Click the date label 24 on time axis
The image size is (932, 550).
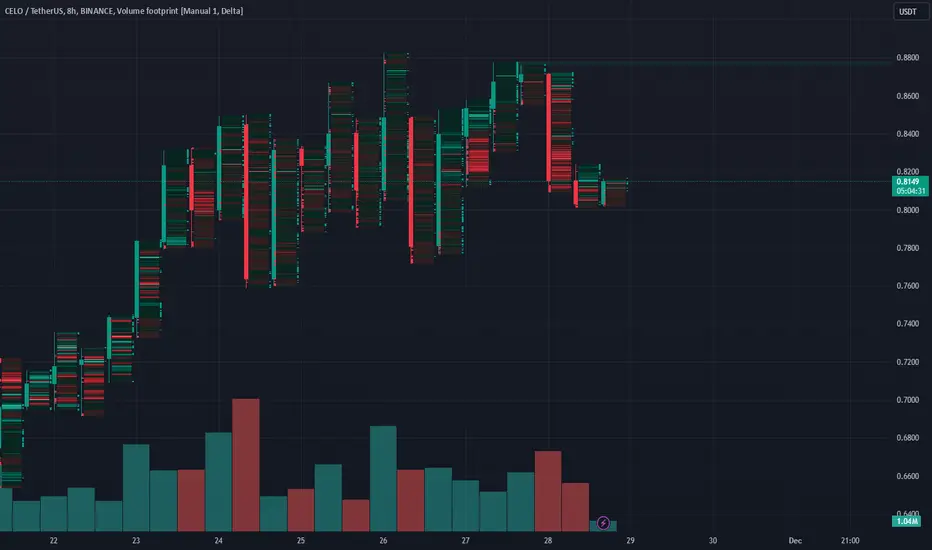click(x=219, y=540)
